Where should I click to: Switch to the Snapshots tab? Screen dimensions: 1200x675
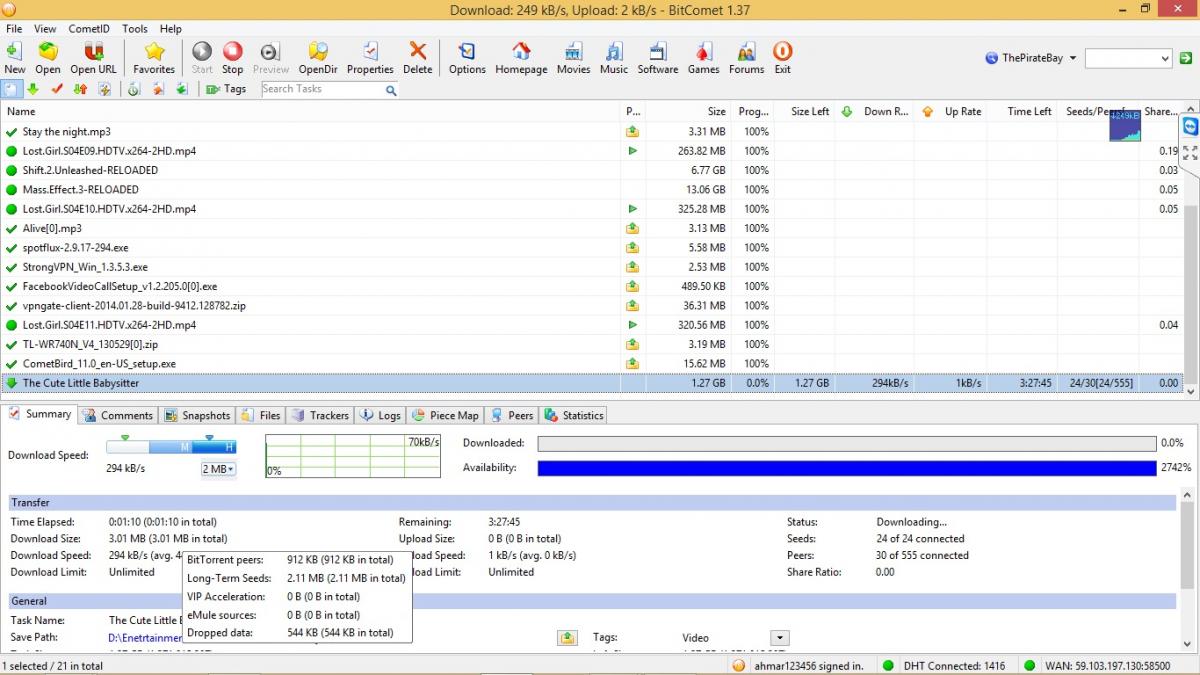pyautogui.click(x=197, y=415)
